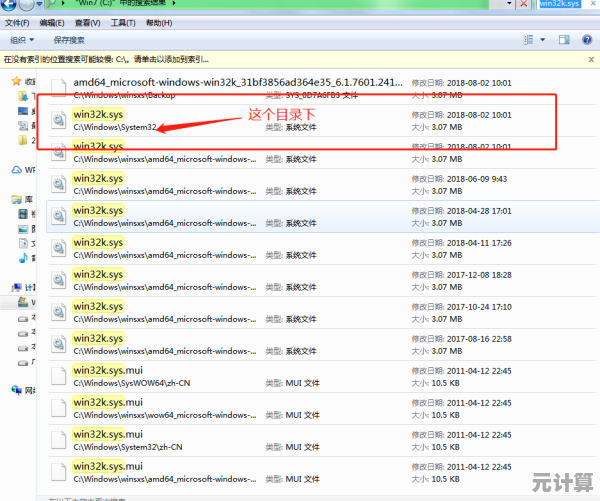Image resolution: width=600 pixels, height=501 pixels.
Task: Open the win32k.sys file icon in C:\Windows\System32
Action: 59,121
